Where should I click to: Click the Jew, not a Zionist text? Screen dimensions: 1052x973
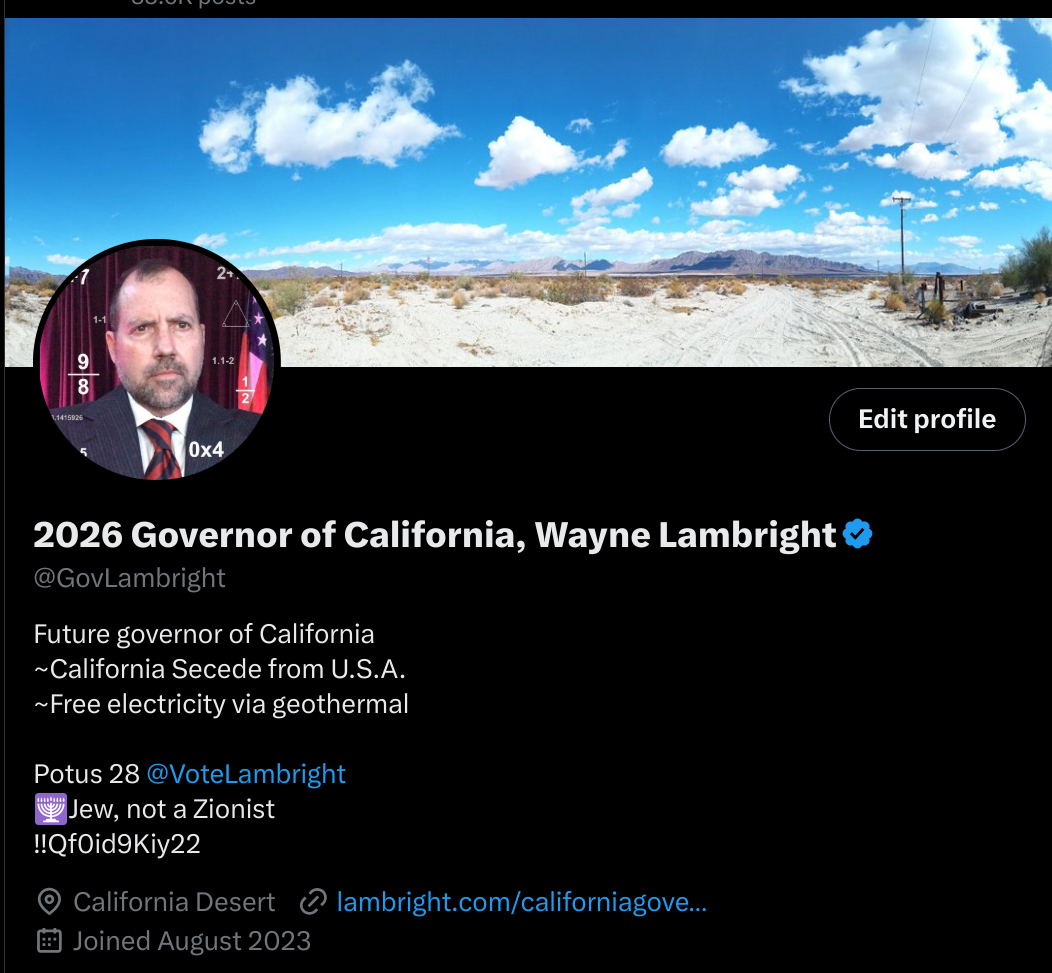[172, 809]
